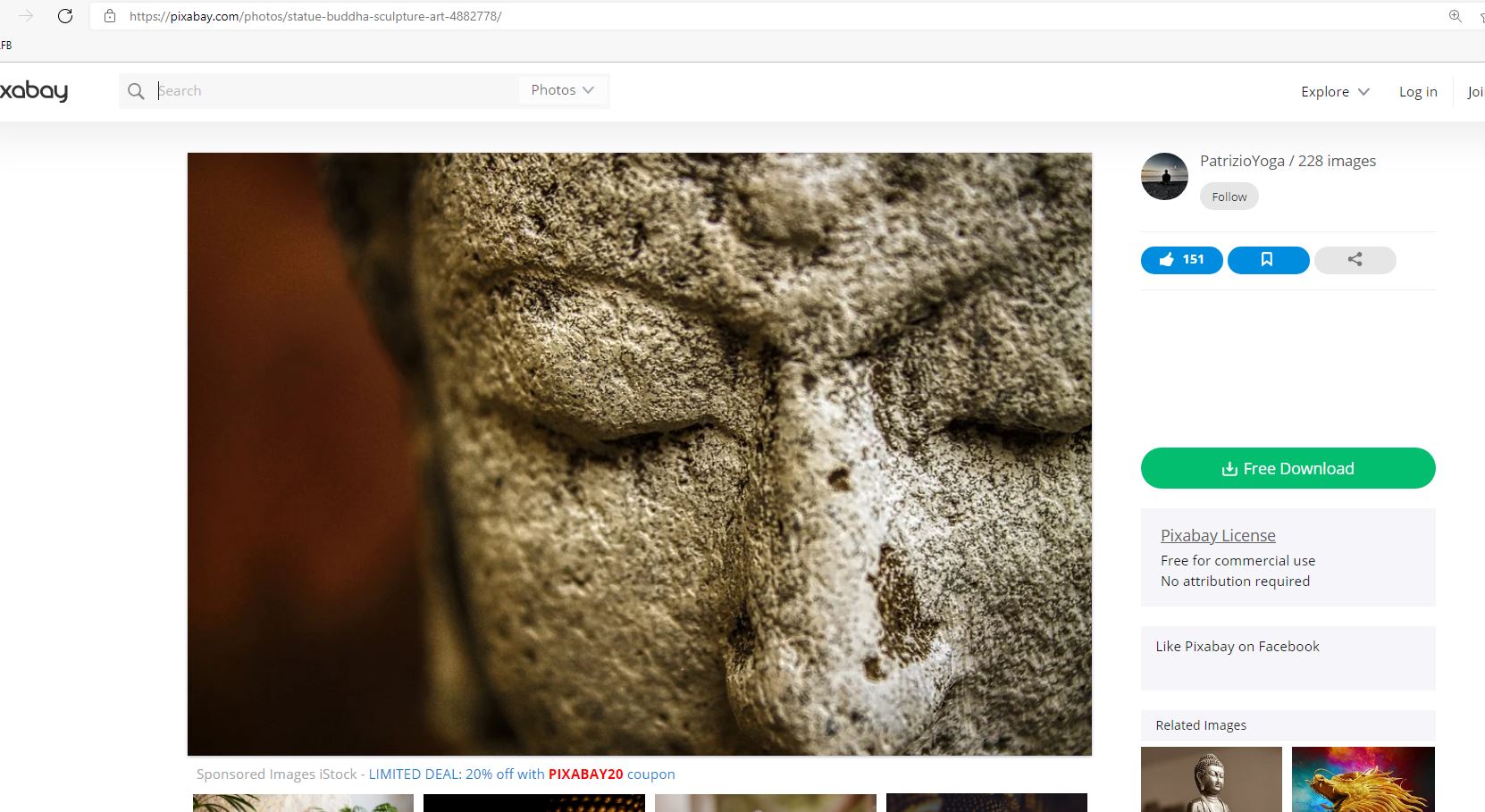Screen dimensions: 1485x812
Task: Click the Join link
Action: (1475, 91)
